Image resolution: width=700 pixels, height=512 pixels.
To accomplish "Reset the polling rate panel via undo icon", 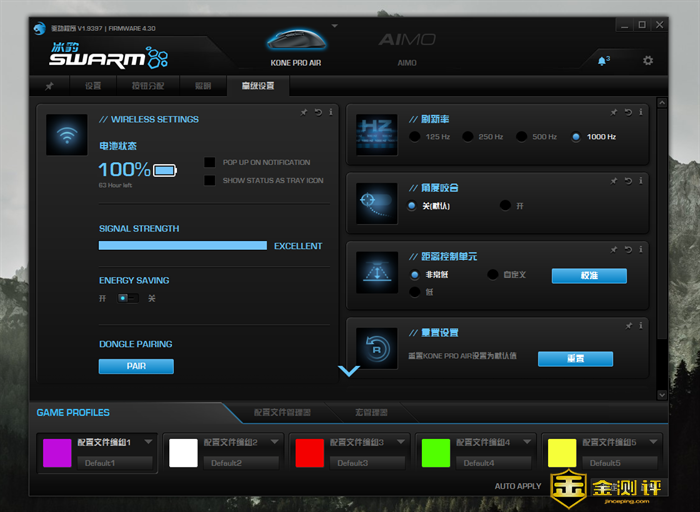I will (x=628, y=112).
